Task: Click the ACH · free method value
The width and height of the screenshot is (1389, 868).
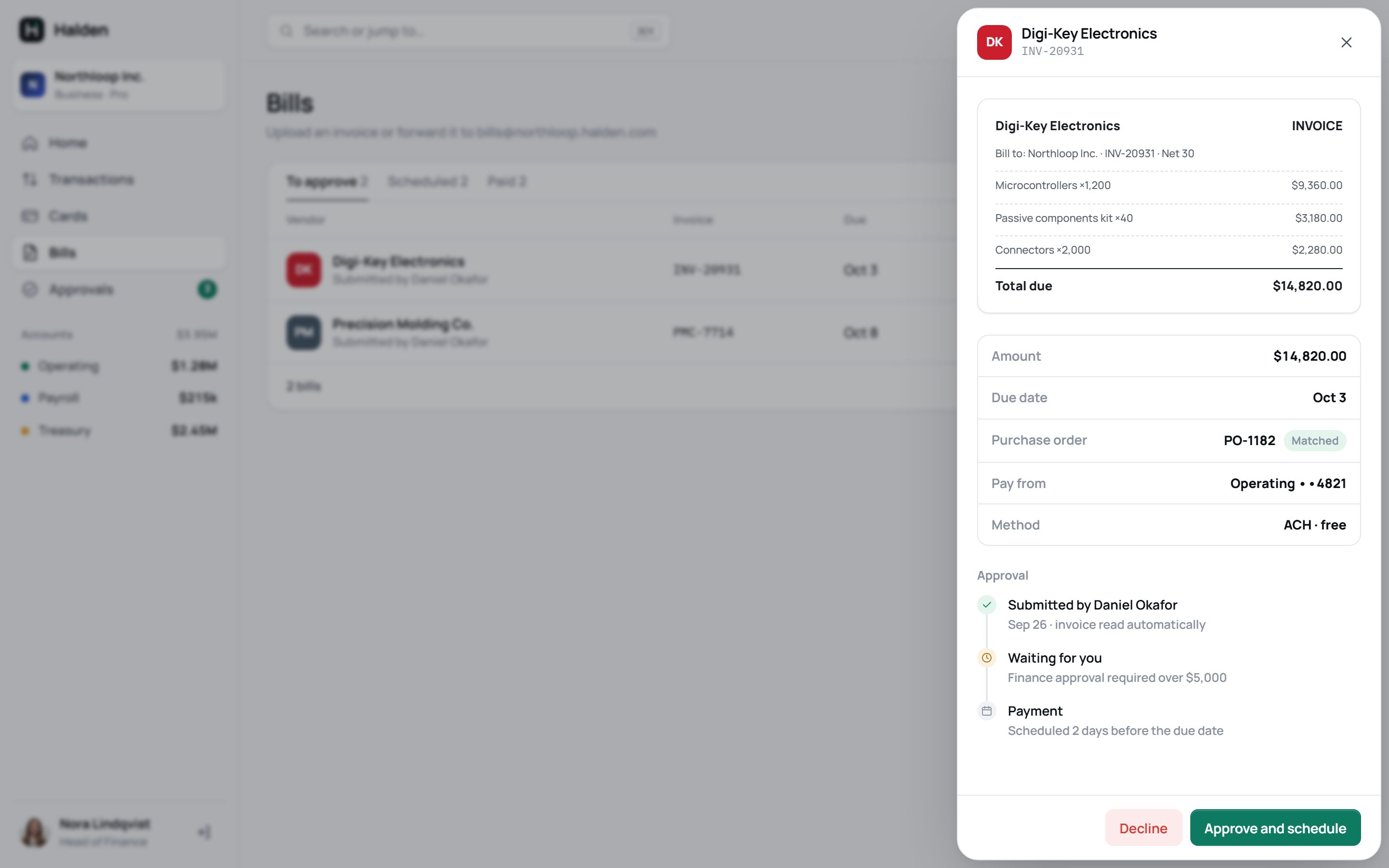Action: [x=1314, y=525]
